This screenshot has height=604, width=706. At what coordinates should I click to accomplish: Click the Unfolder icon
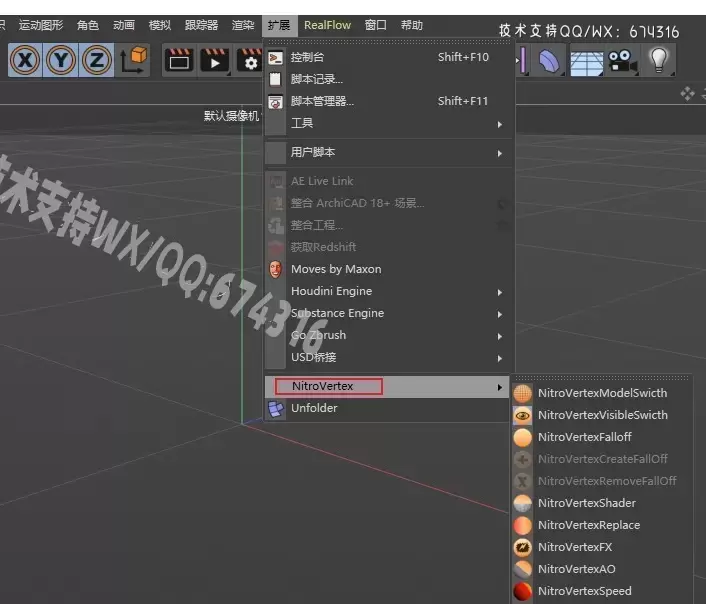(x=276, y=409)
